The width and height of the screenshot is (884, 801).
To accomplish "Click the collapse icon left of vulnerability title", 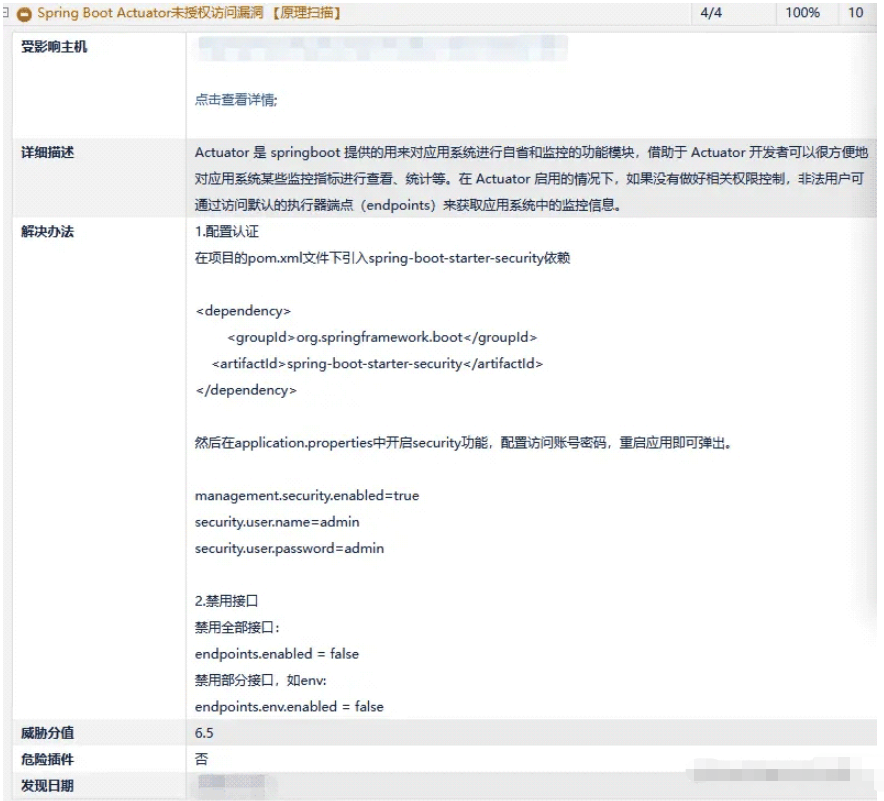I will pyautogui.click(x=7, y=13).
